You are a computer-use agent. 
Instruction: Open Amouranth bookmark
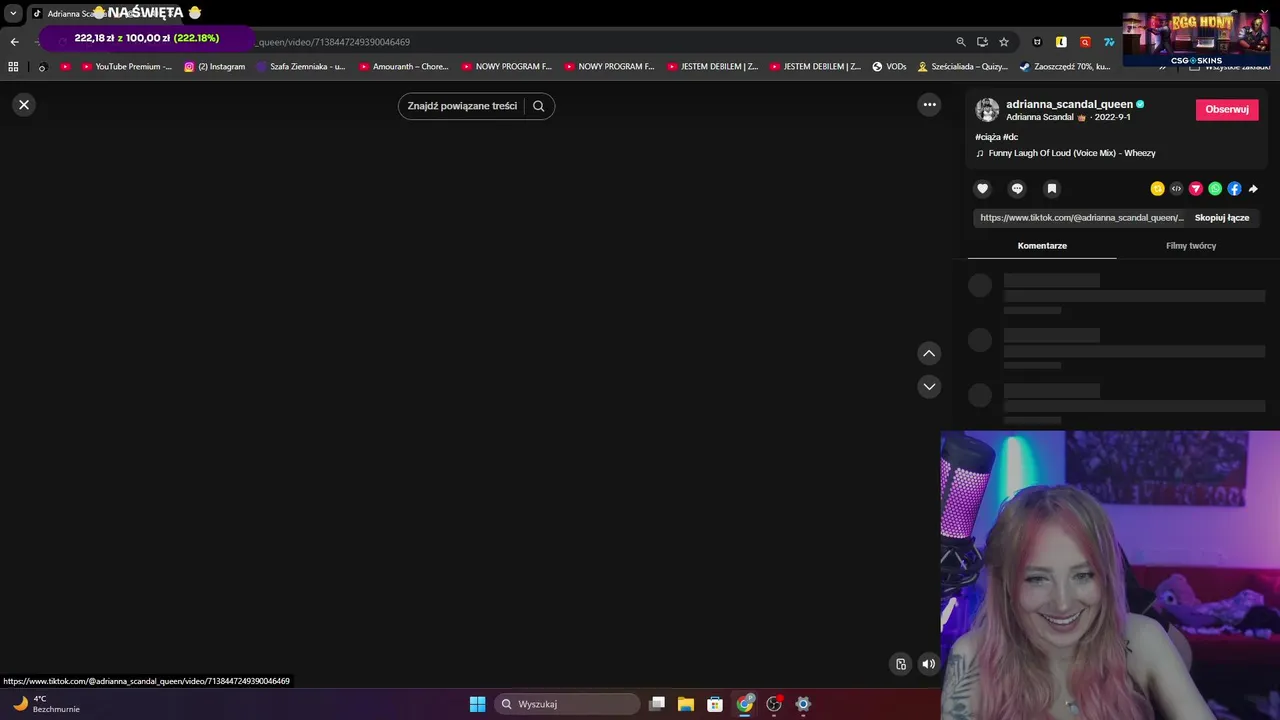click(x=404, y=67)
